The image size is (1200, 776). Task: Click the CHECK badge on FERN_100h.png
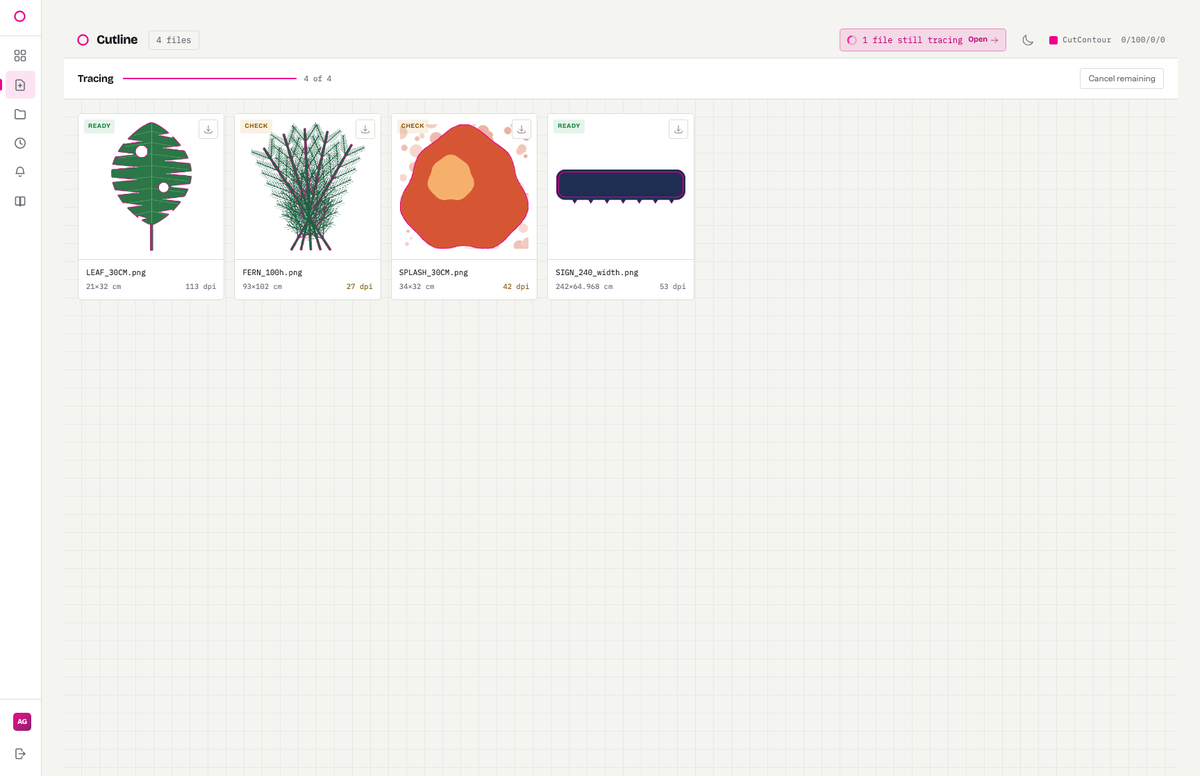[256, 126]
